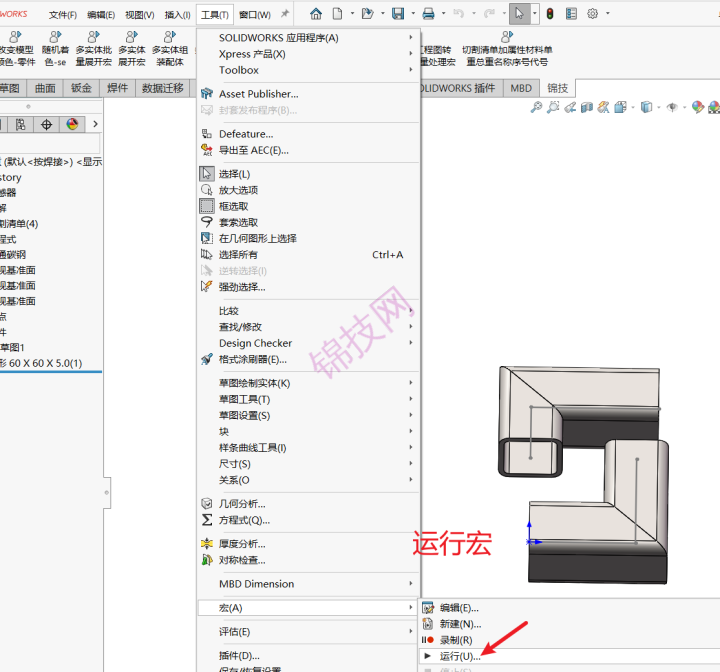
Task: Click the Dynamic Annotation Views icon
Action: point(603,107)
